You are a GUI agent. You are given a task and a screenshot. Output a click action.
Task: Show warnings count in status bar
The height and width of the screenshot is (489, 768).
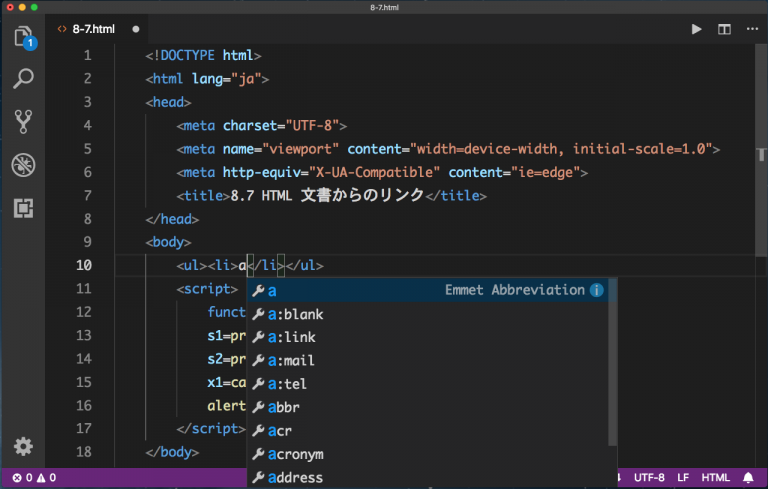47,478
